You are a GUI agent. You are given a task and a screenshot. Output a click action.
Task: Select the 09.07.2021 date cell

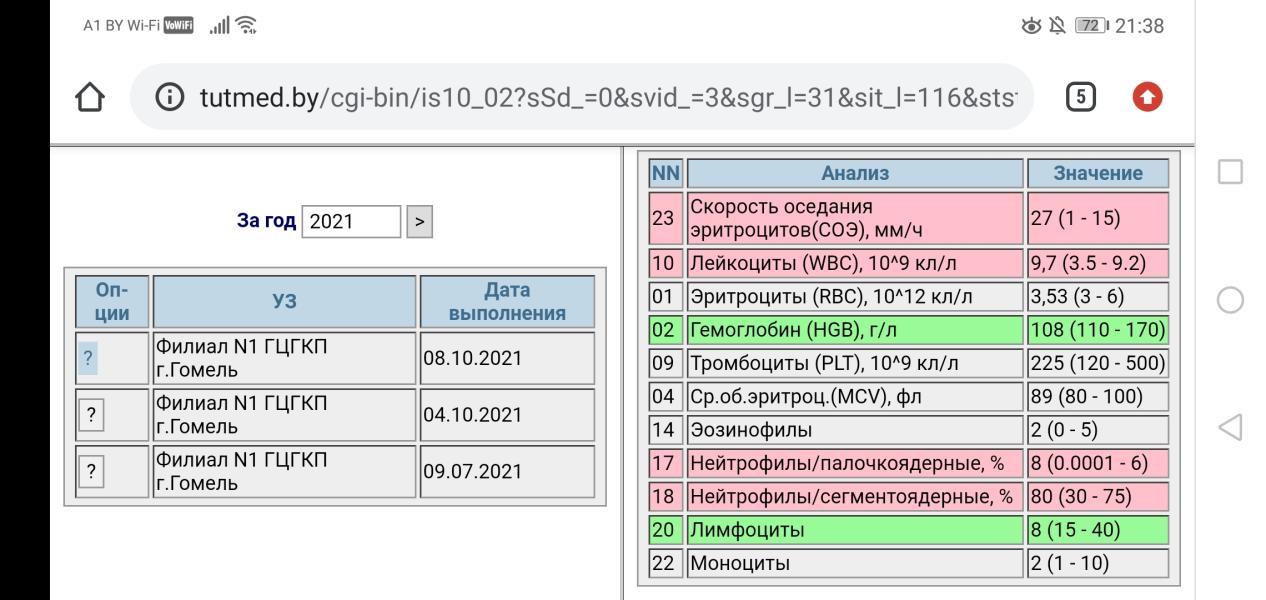[507, 472]
